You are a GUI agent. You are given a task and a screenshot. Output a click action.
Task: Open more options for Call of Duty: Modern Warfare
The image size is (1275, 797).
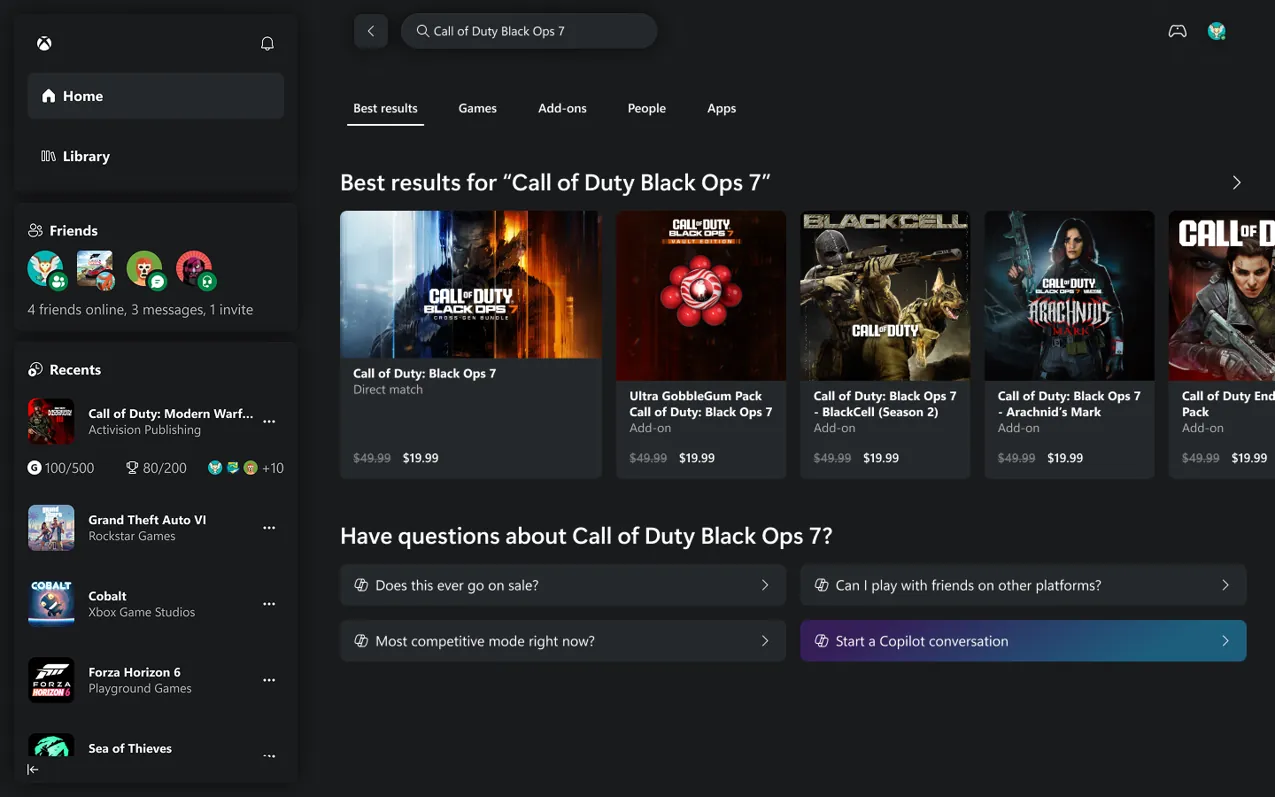point(269,421)
